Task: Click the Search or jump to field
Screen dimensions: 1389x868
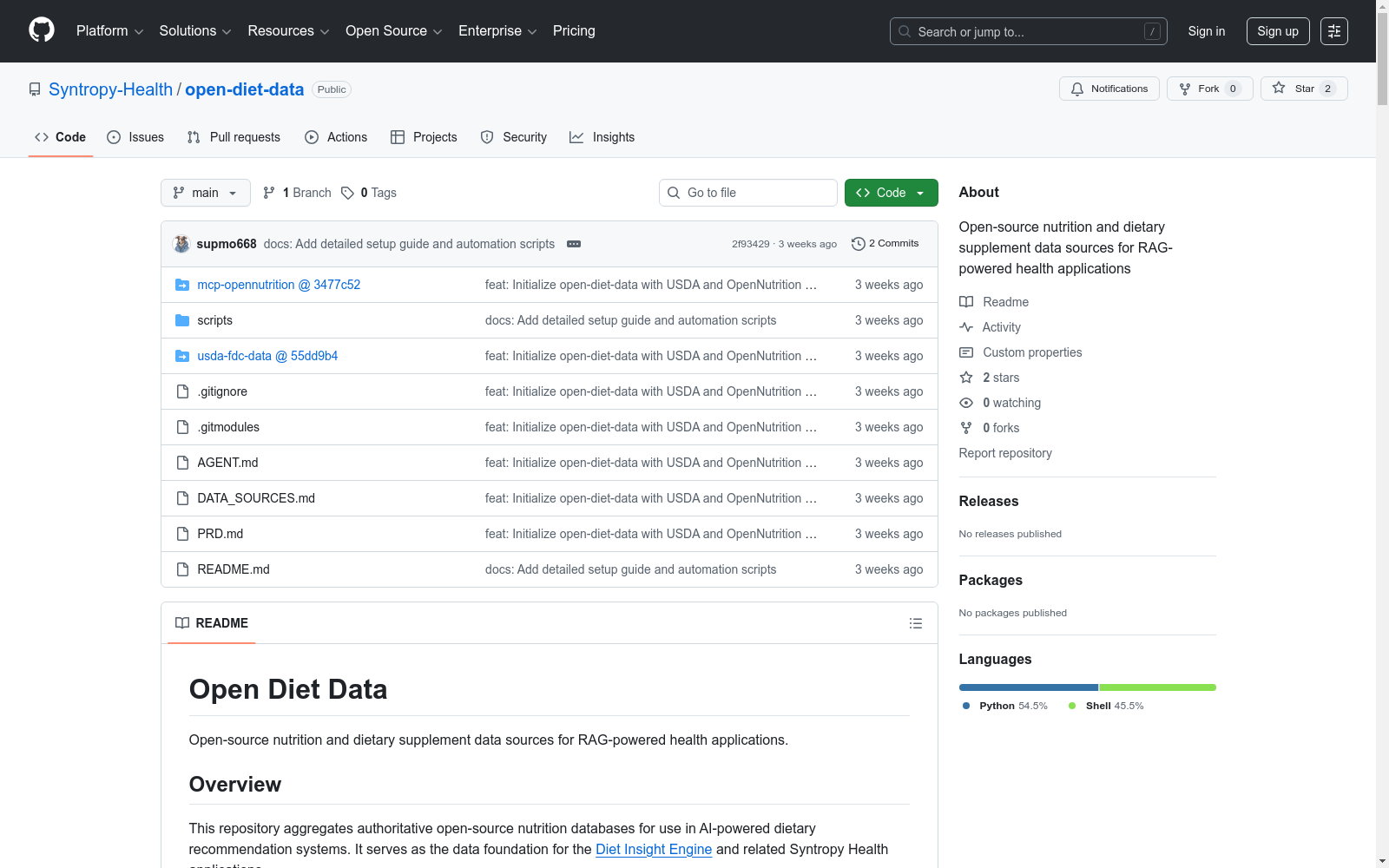Action: [x=1029, y=31]
